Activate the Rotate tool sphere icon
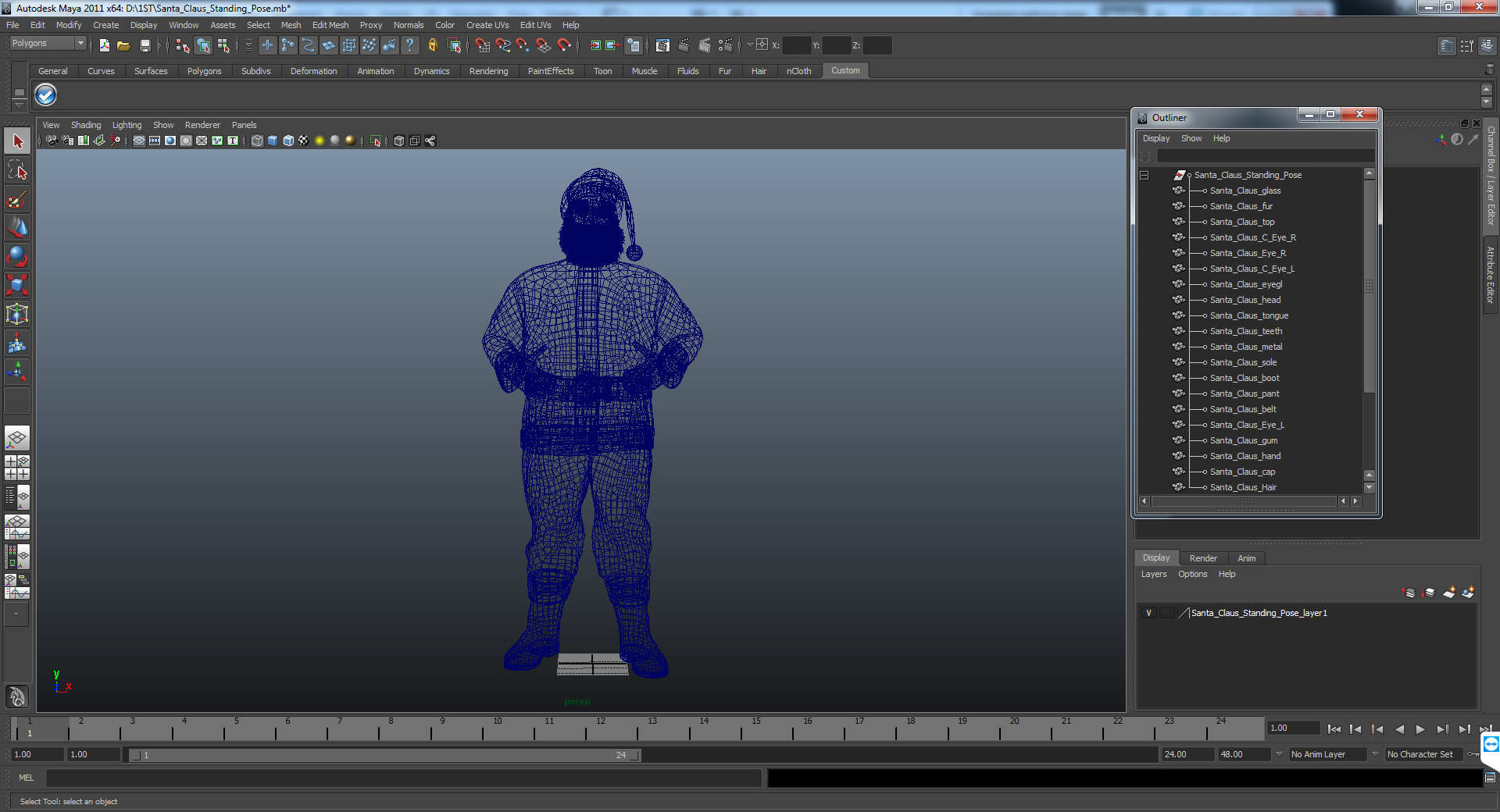 click(x=17, y=256)
